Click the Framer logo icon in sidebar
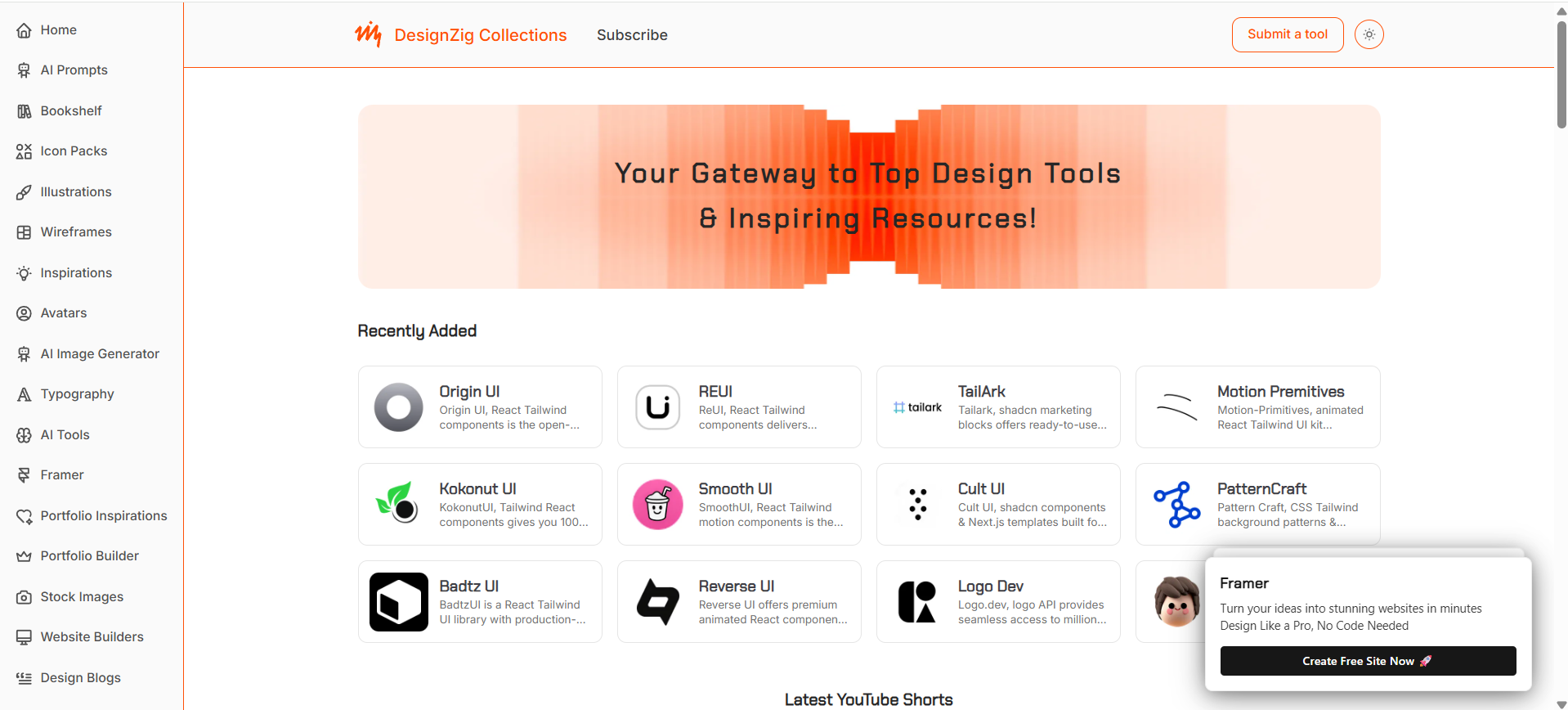Viewport: 1568px width, 710px height. [24, 475]
